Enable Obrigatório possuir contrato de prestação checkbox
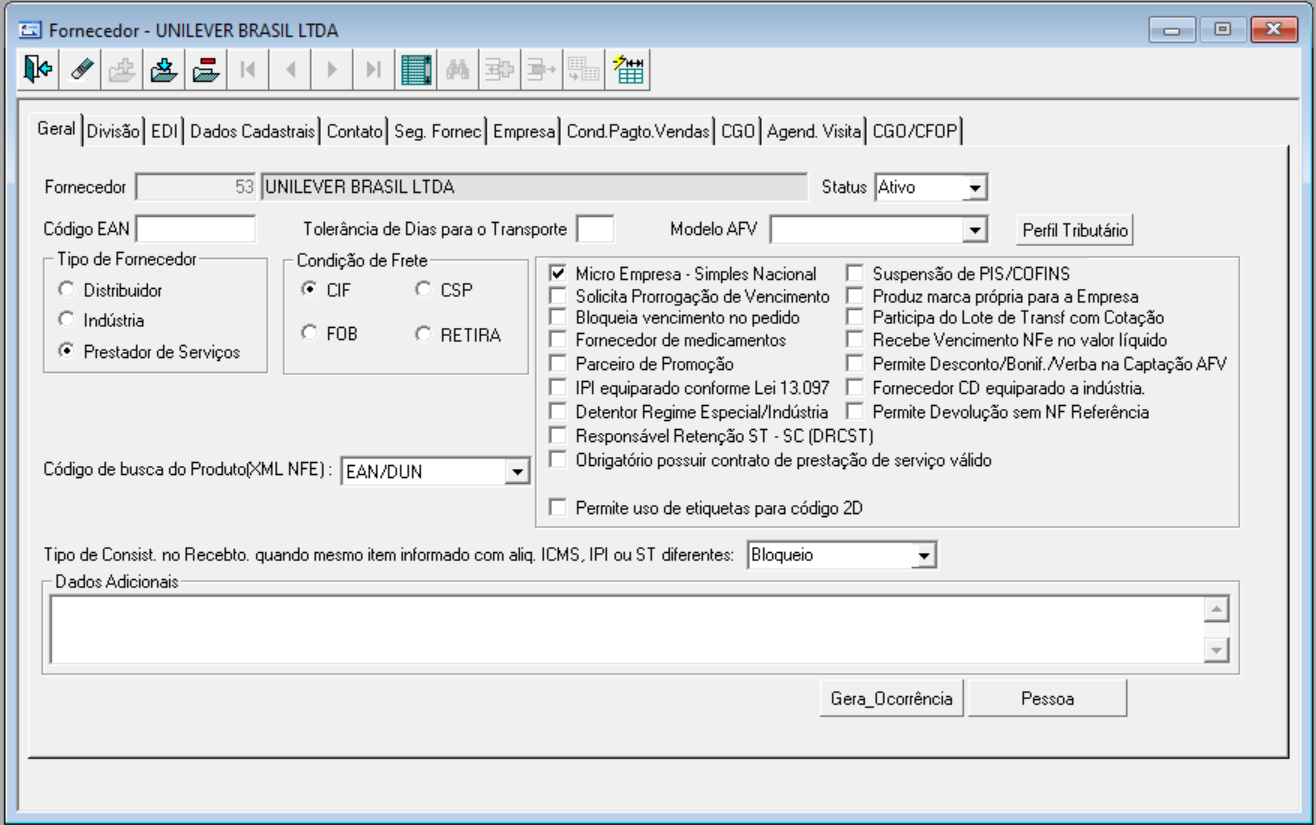This screenshot has width=1316, height=825. pyautogui.click(x=558, y=459)
